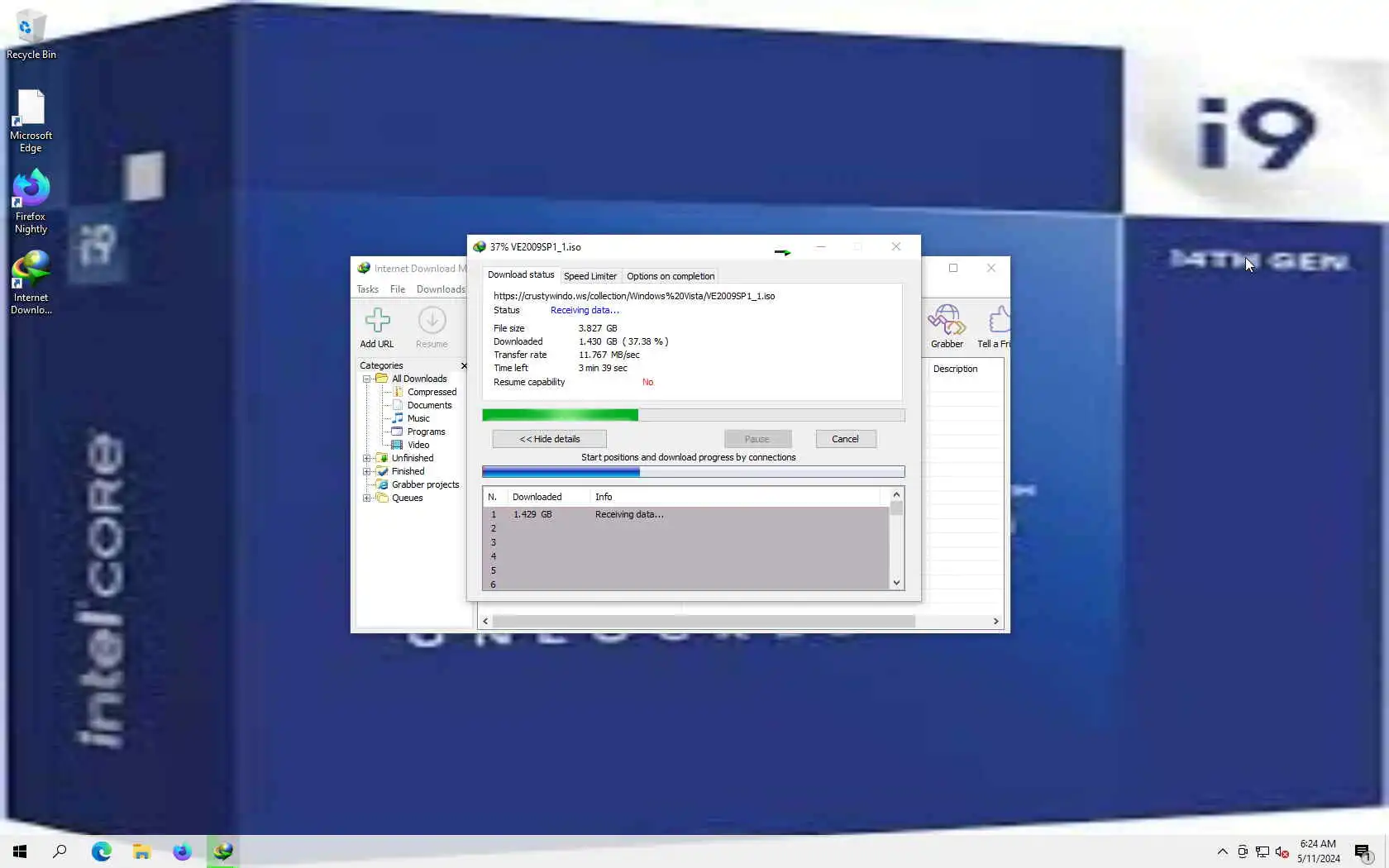
Task: Close the Categories panel
Action: [x=464, y=365]
